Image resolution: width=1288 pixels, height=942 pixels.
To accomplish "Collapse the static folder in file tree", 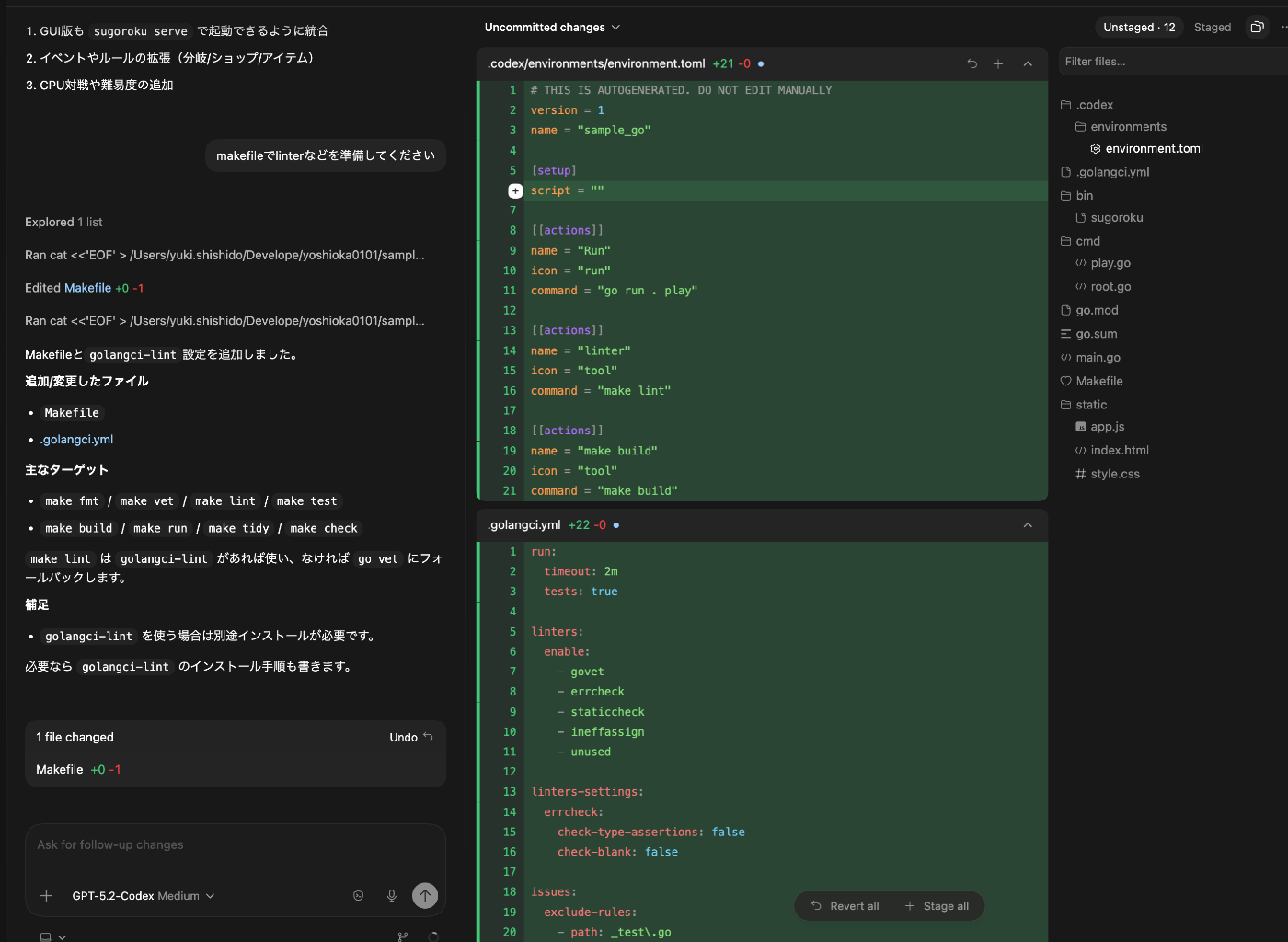I will click(x=1083, y=405).
